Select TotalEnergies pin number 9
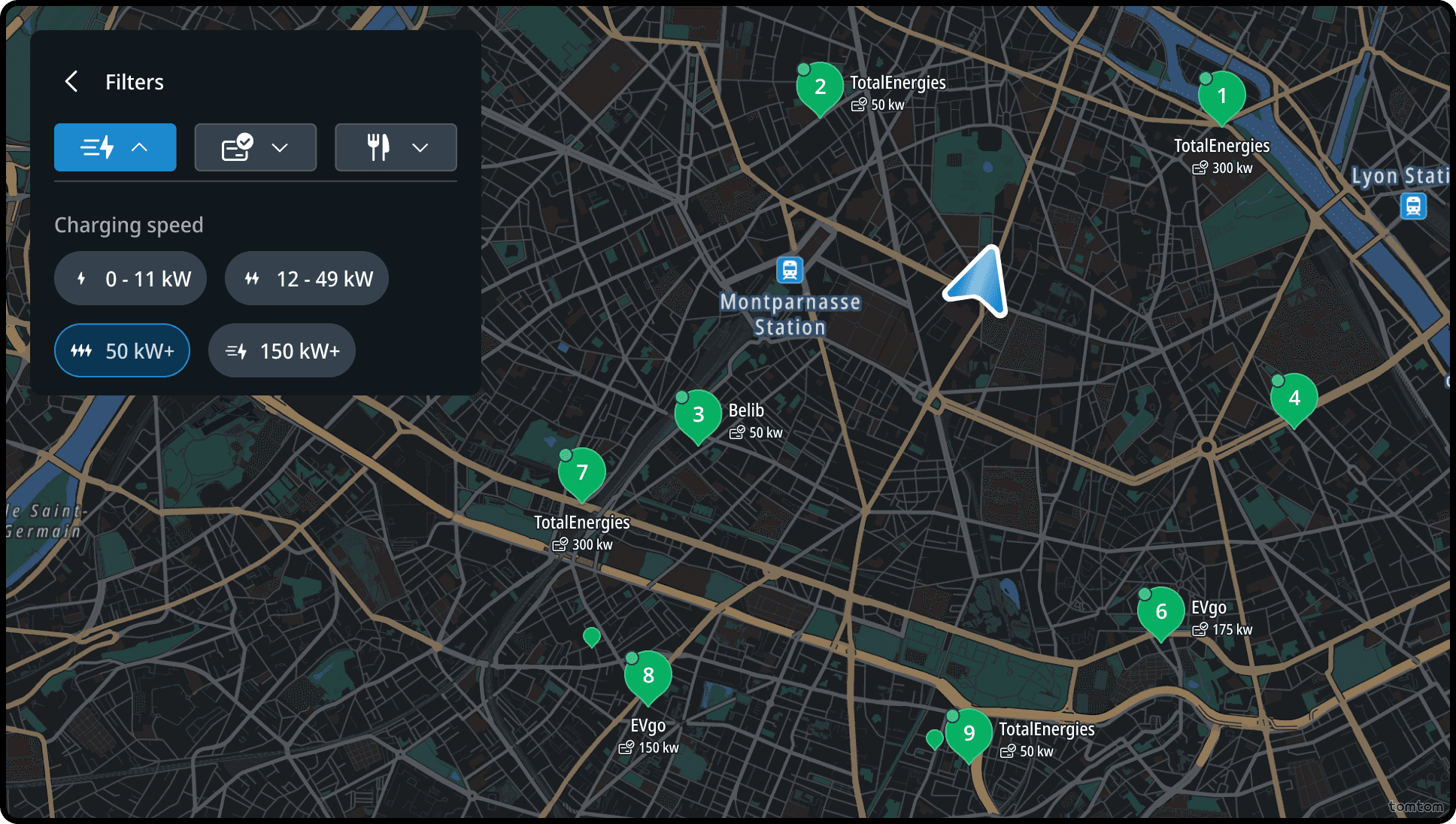This screenshot has height=824, width=1456. [x=969, y=733]
